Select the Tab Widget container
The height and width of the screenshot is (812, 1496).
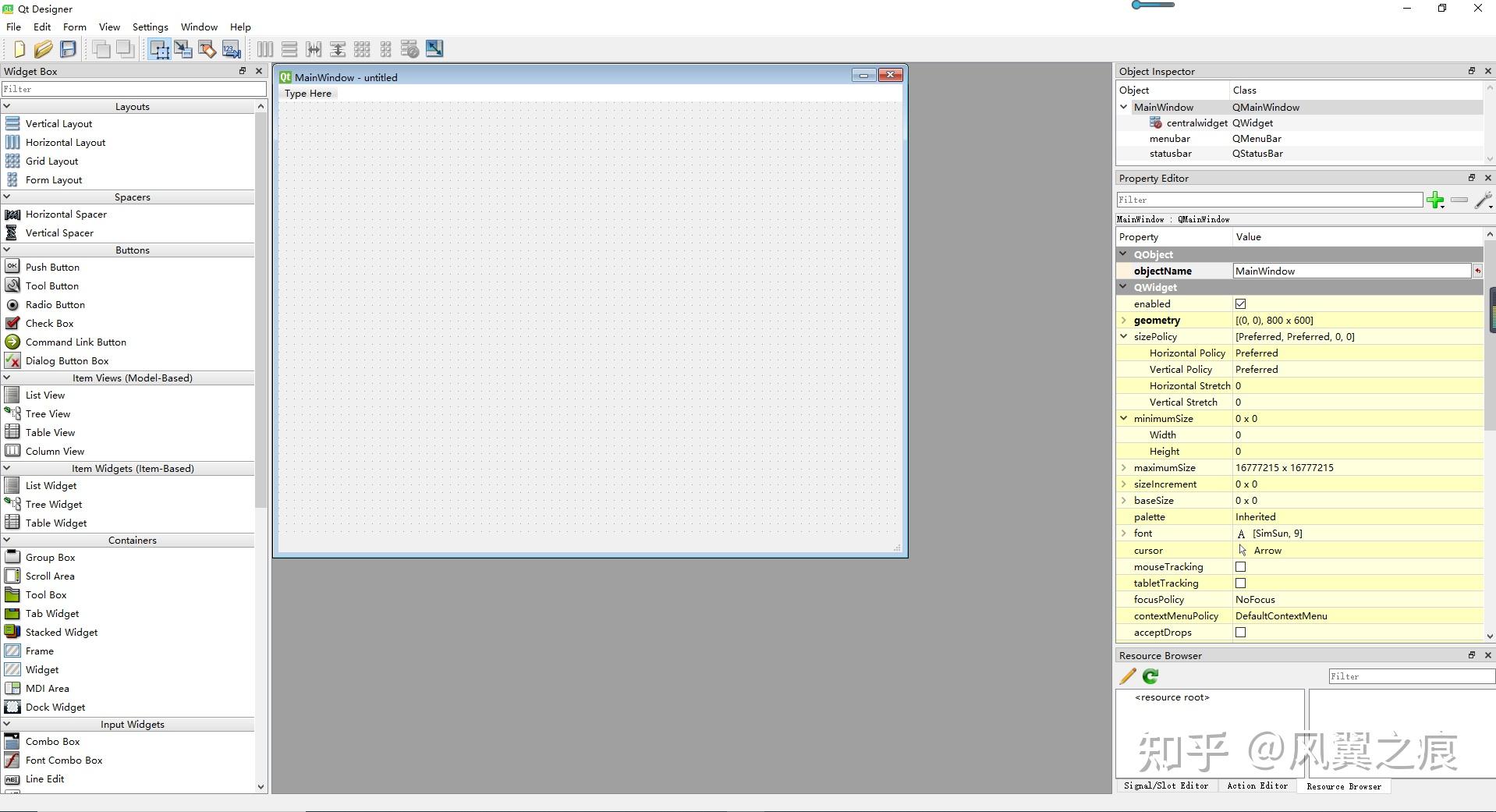click(x=52, y=613)
